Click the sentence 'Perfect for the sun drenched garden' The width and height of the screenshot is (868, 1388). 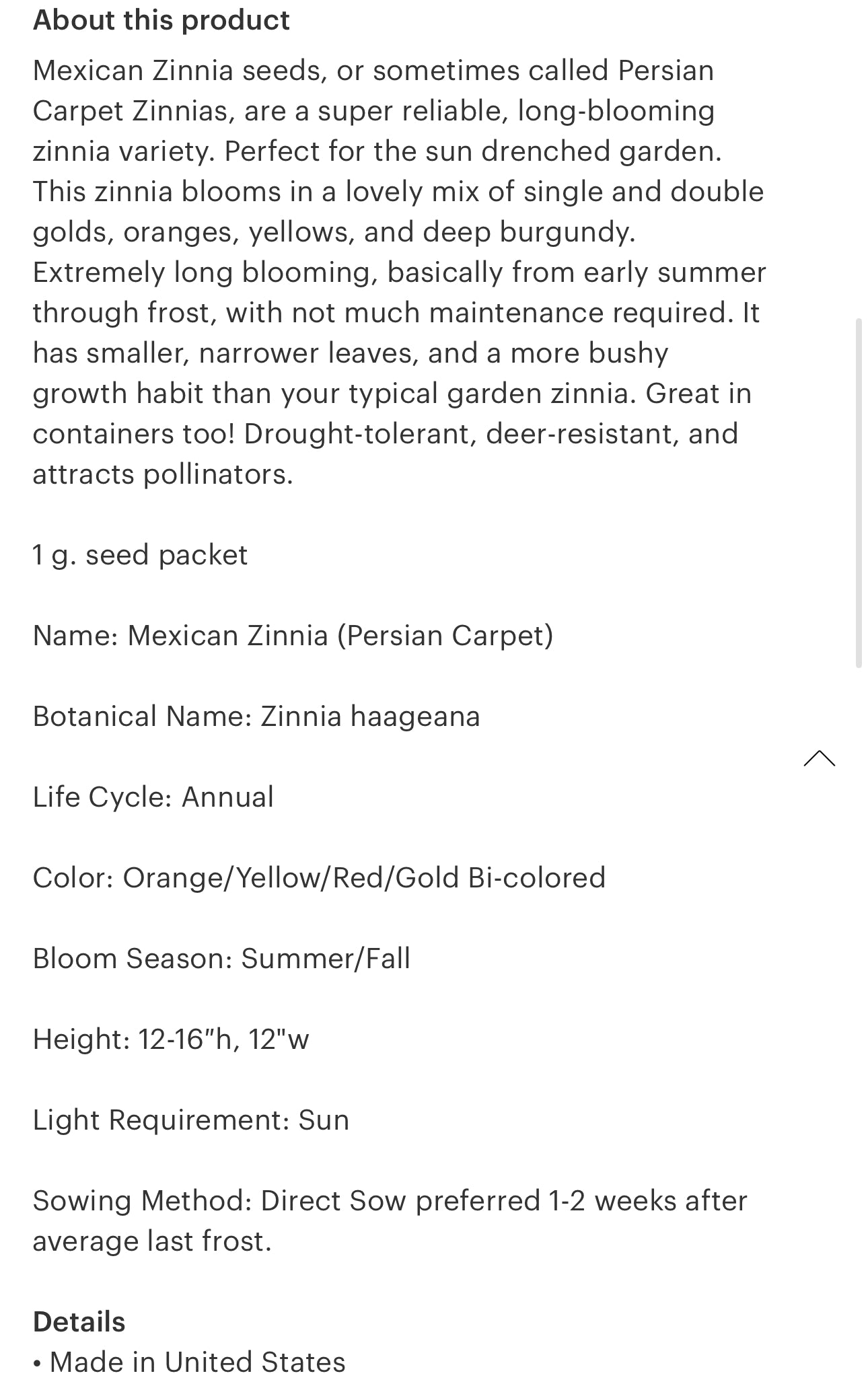(x=472, y=151)
